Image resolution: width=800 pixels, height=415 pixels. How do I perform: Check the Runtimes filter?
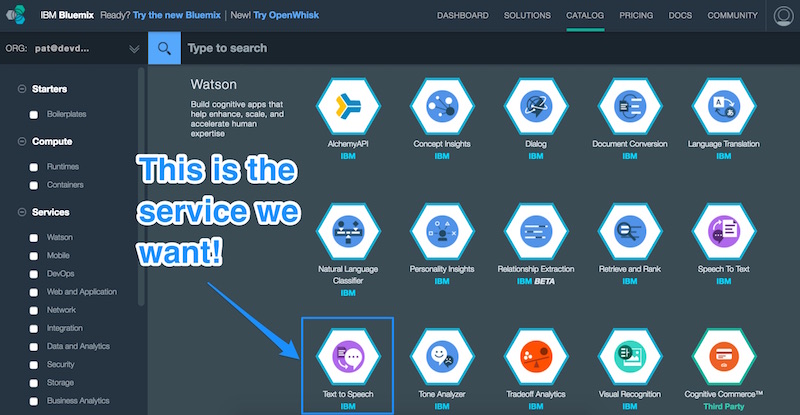pos(34,167)
